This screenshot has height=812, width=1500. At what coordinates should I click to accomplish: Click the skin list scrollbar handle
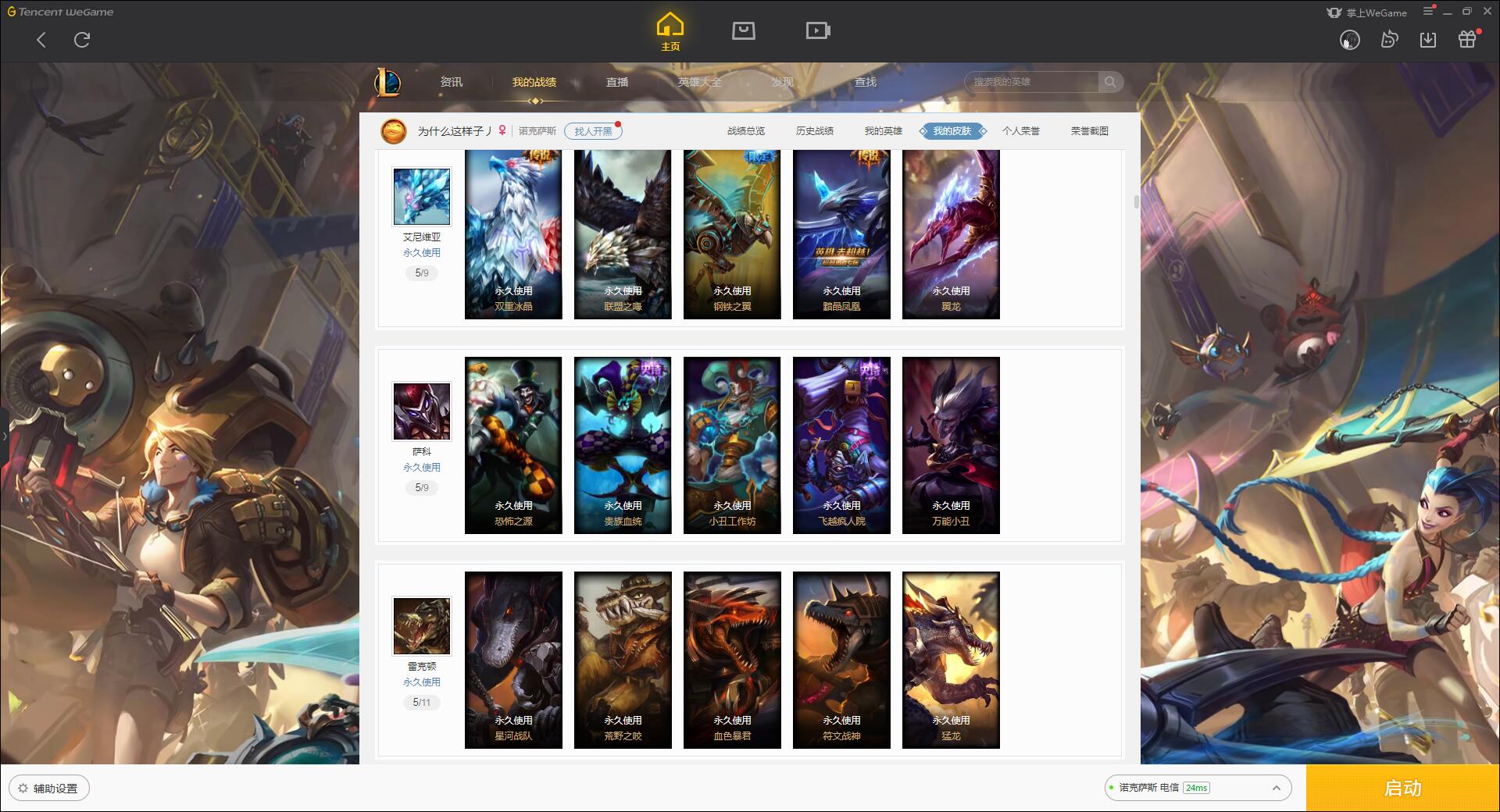pyautogui.click(x=1136, y=202)
